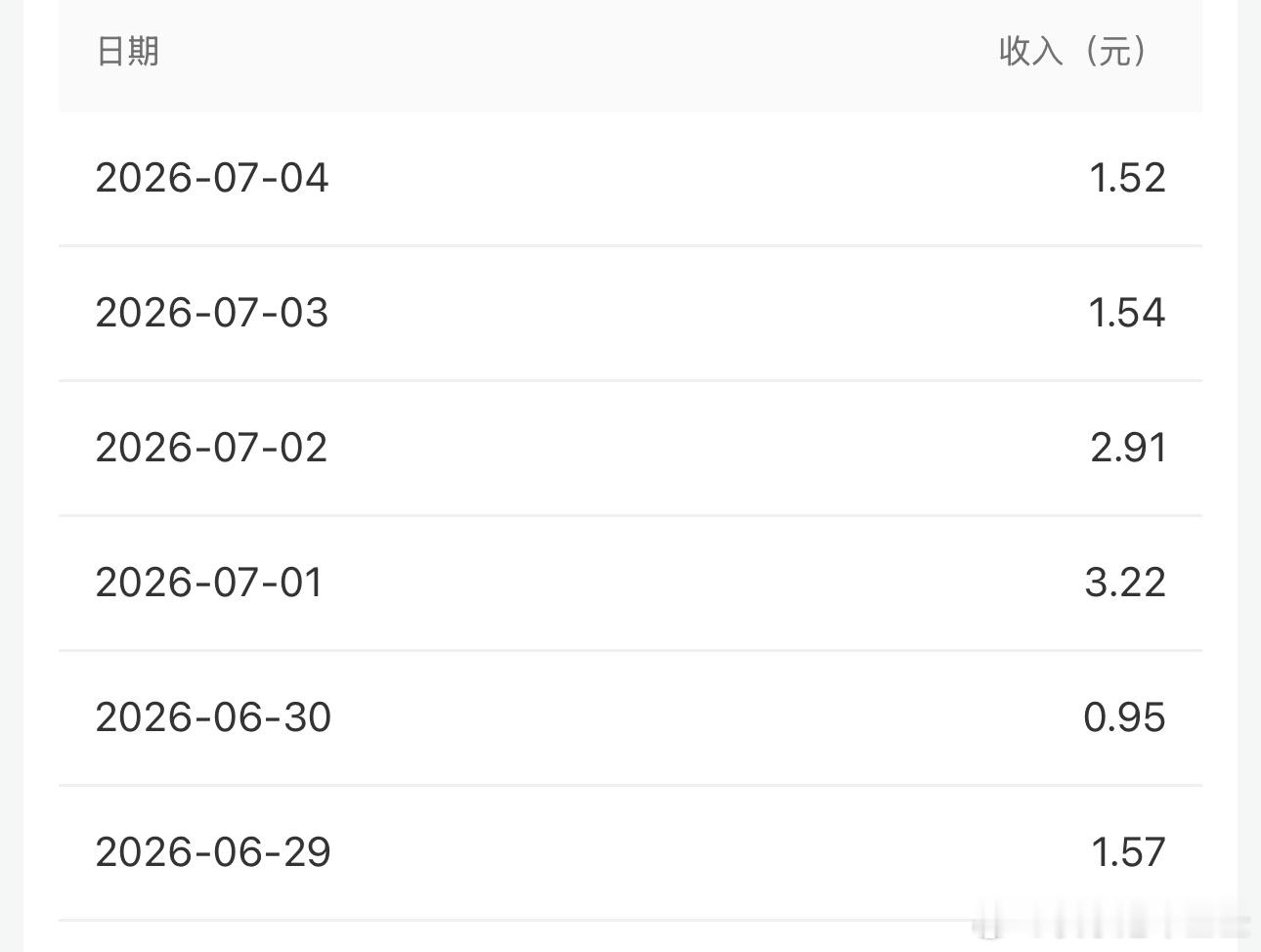The height and width of the screenshot is (952, 1261).
Task: Click the 收入(元) column header
Action: click(1074, 51)
